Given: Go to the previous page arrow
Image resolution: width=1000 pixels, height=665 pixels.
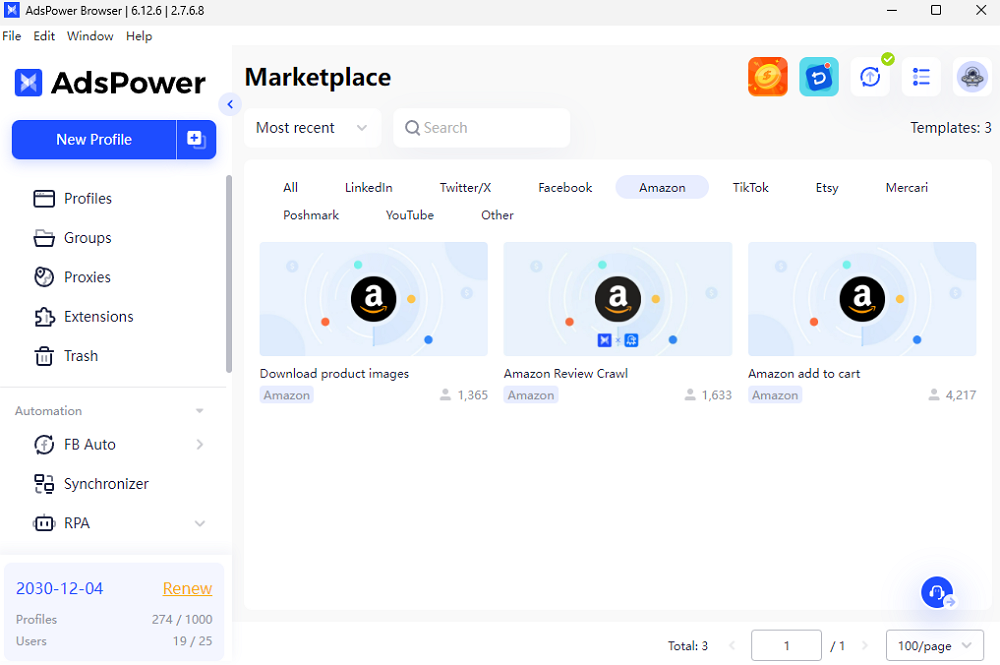Looking at the screenshot, I should 732,646.
